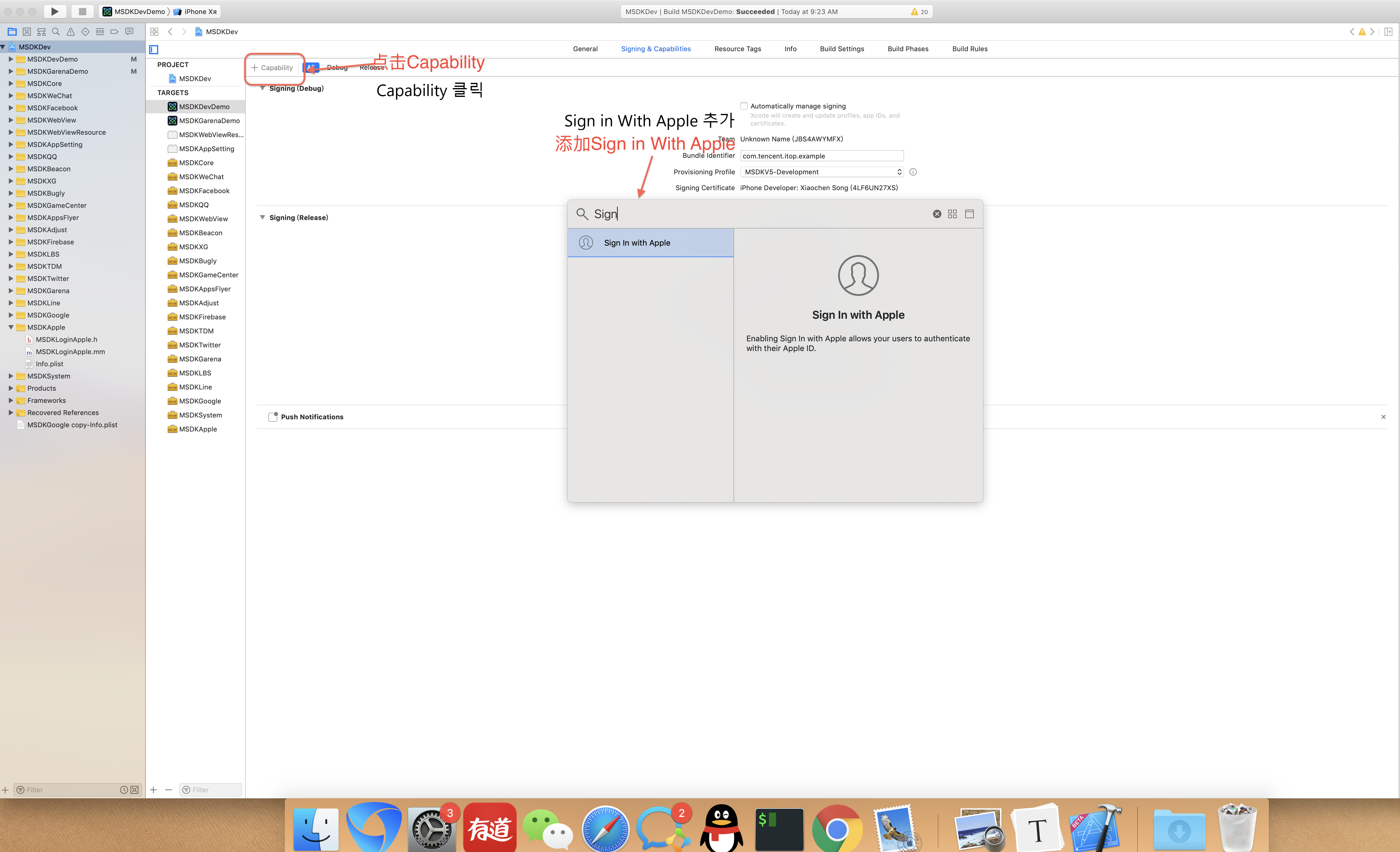This screenshot has width=1400, height=852.
Task: Open the Terminal app in Dock
Action: coord(779,829)
